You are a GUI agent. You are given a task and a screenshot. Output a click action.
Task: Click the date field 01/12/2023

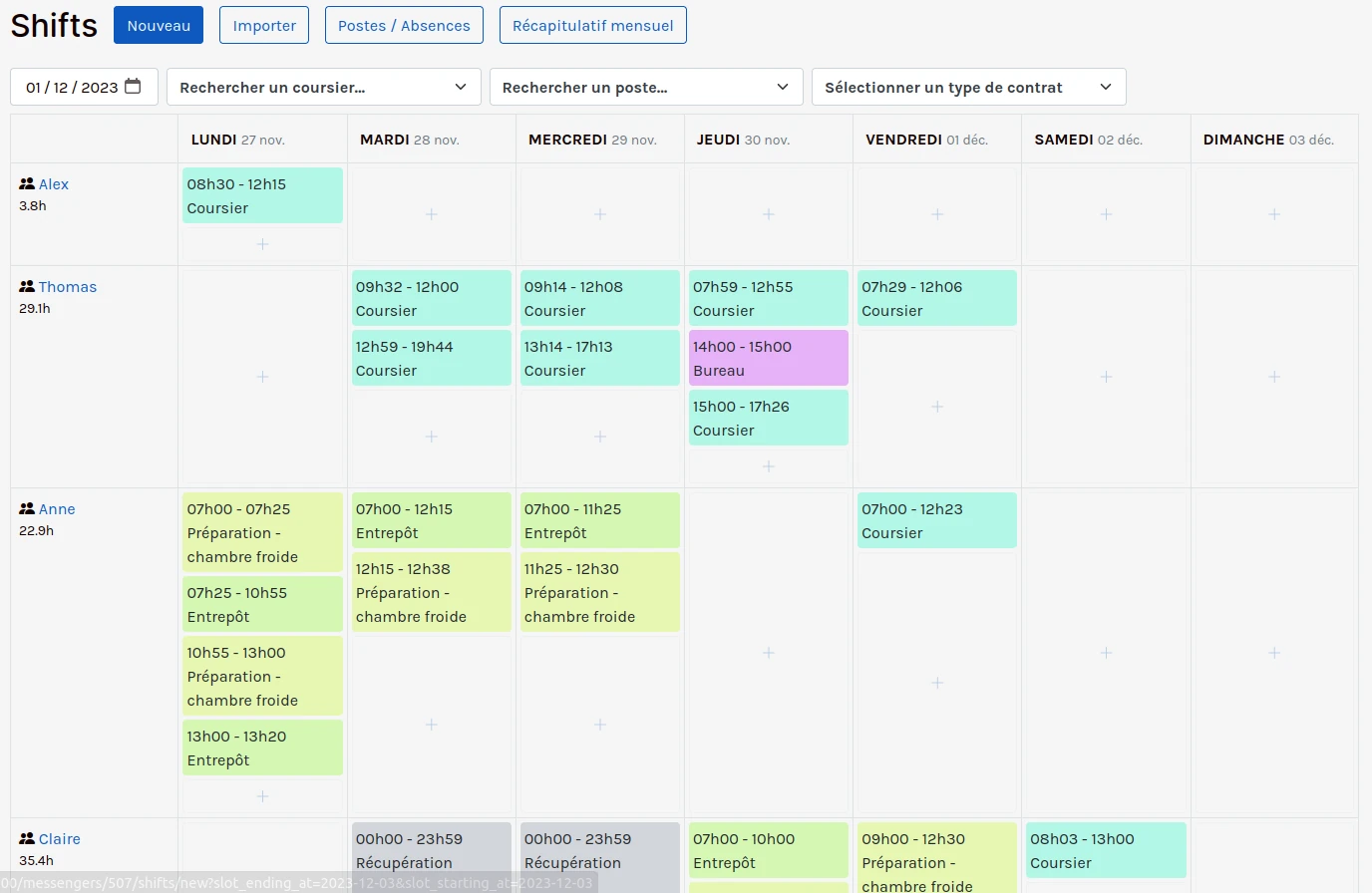click(x=84, y=87)
